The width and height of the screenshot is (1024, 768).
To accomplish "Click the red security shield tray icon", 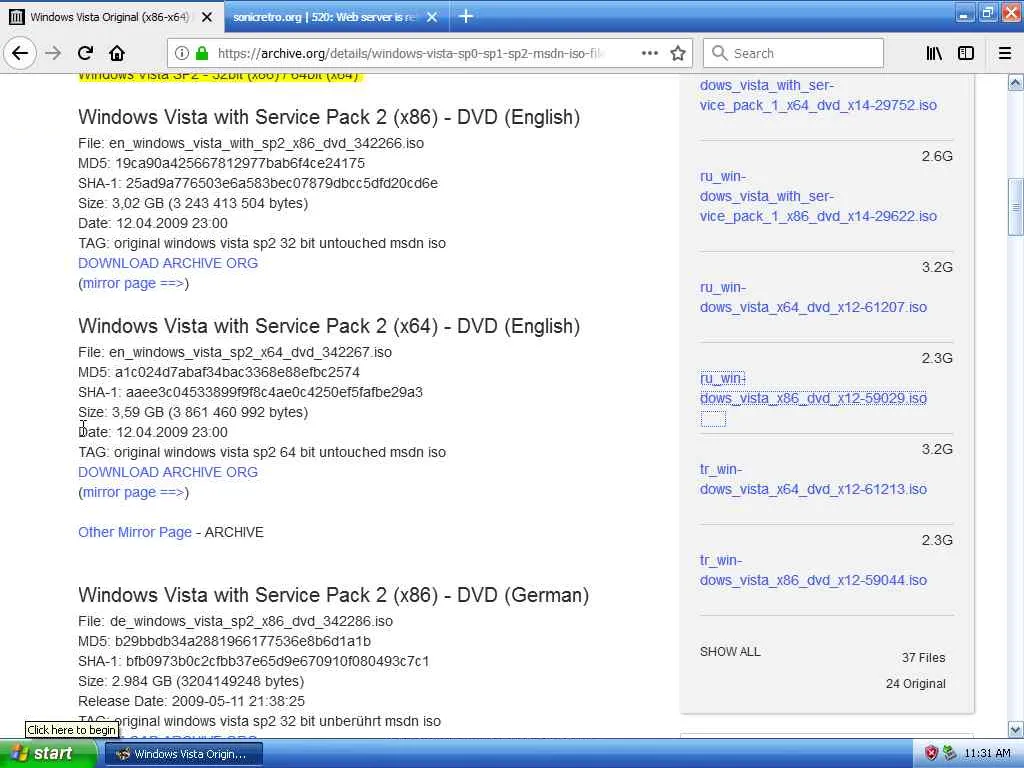I will pyautogui.click(x=931, y=754).
